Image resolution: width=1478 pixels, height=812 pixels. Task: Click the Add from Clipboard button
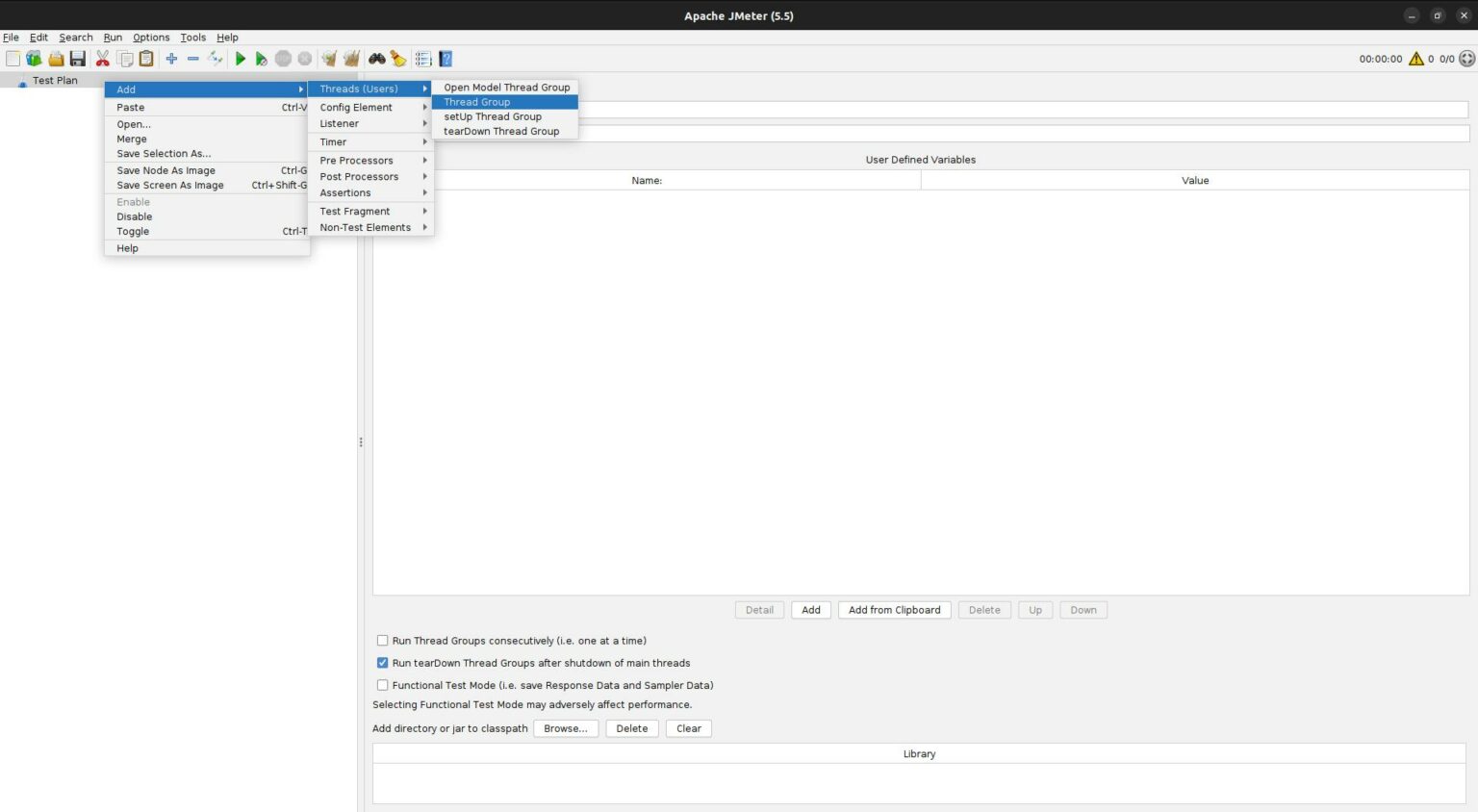pyautogui.click(x=894, y=610)
